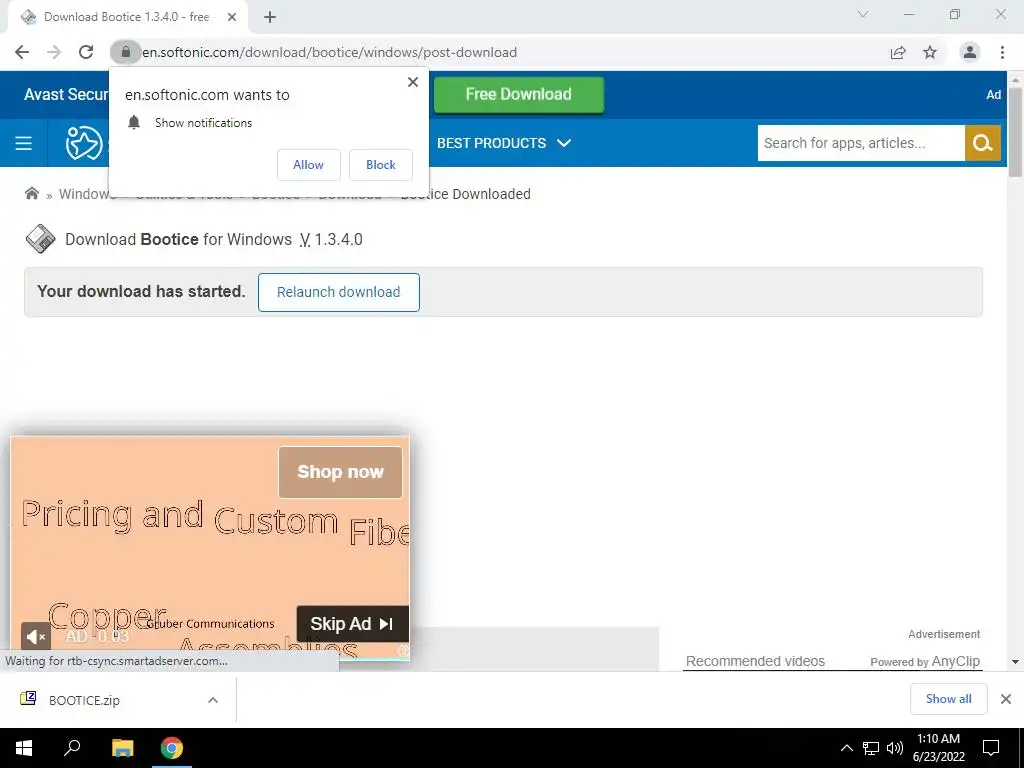Open the taskbar clock and date
This screenshot has width=1024, height=768.
pyautogui.click(x=938, y=748)
